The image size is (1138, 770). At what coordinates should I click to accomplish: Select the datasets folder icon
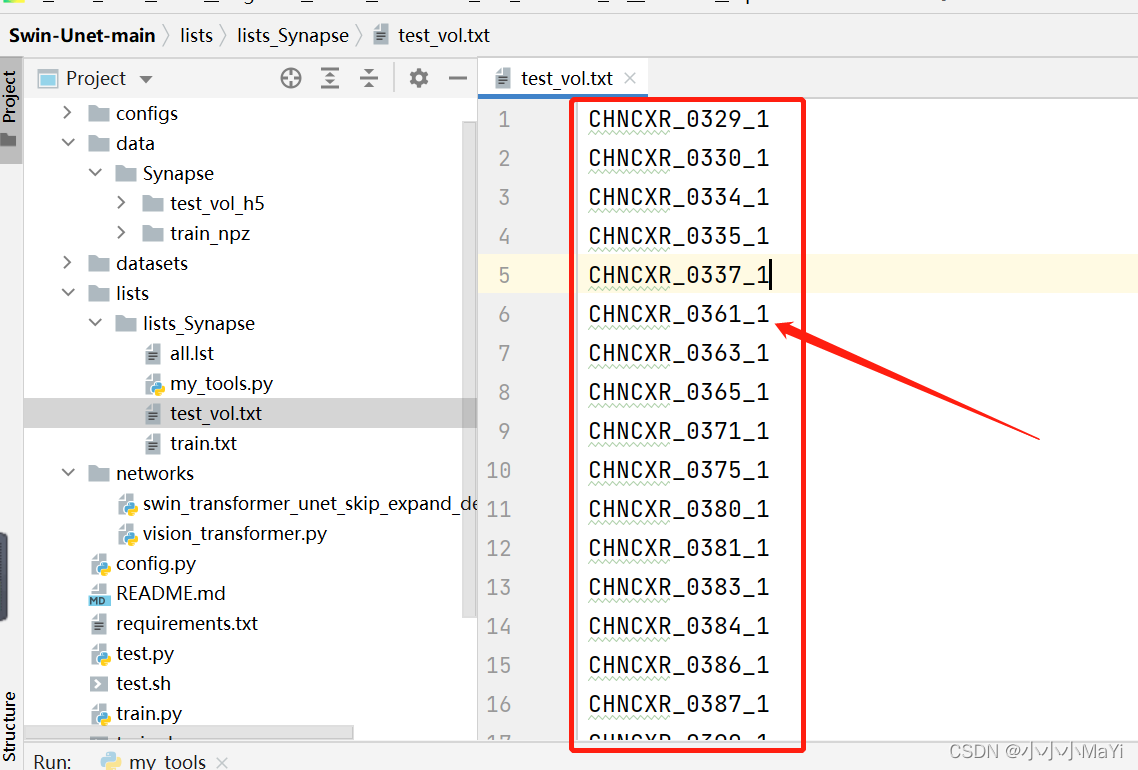[99, 263]
